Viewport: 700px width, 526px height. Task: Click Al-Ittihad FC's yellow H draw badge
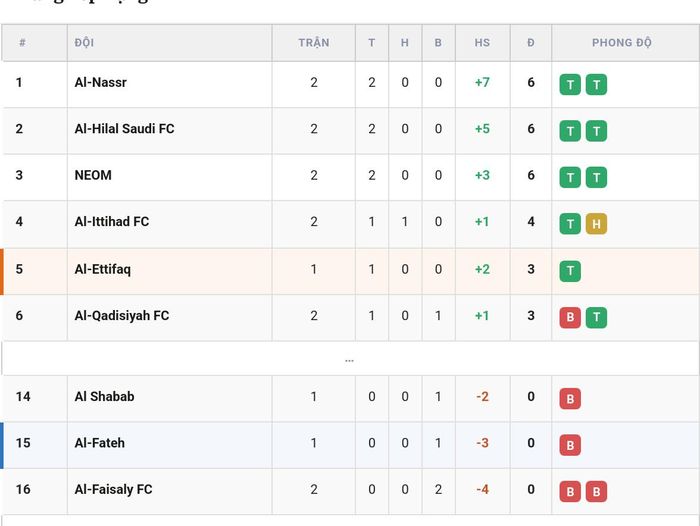coord(596,224)
